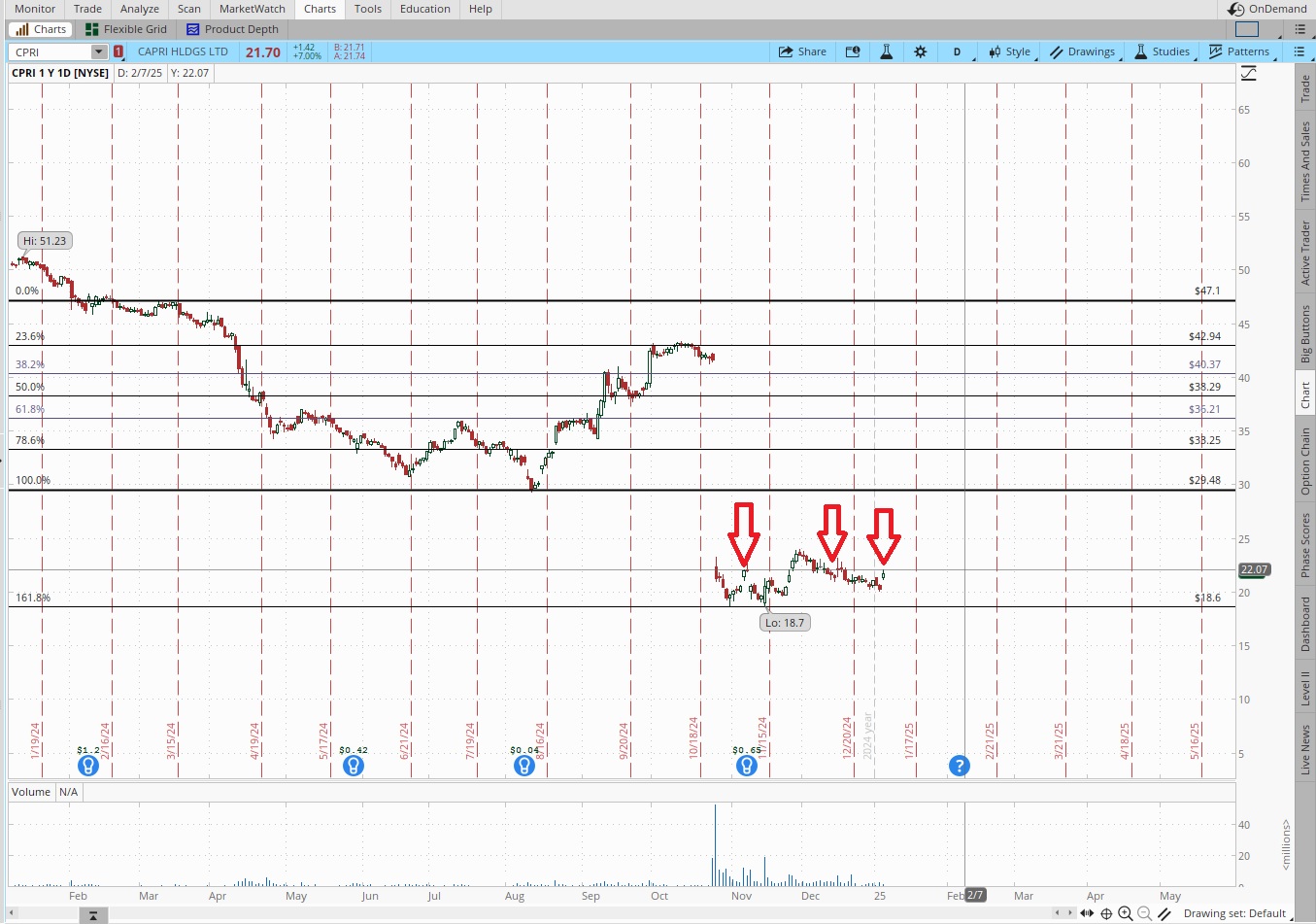Open the Style dropdown

click(1010, 51)
